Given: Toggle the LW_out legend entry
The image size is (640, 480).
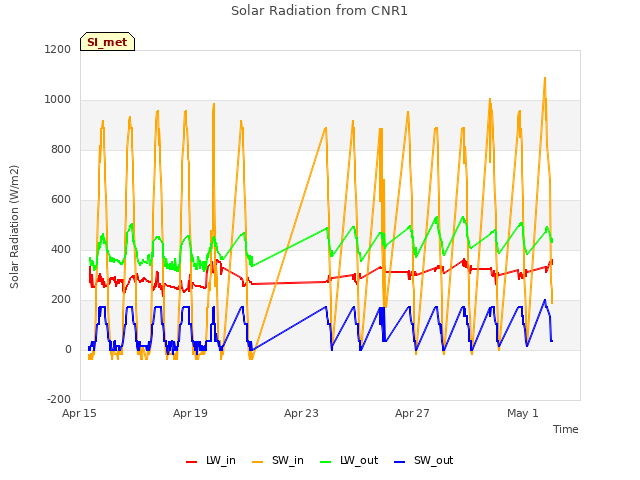Looking at the screenshot, I should coord(349,461).
